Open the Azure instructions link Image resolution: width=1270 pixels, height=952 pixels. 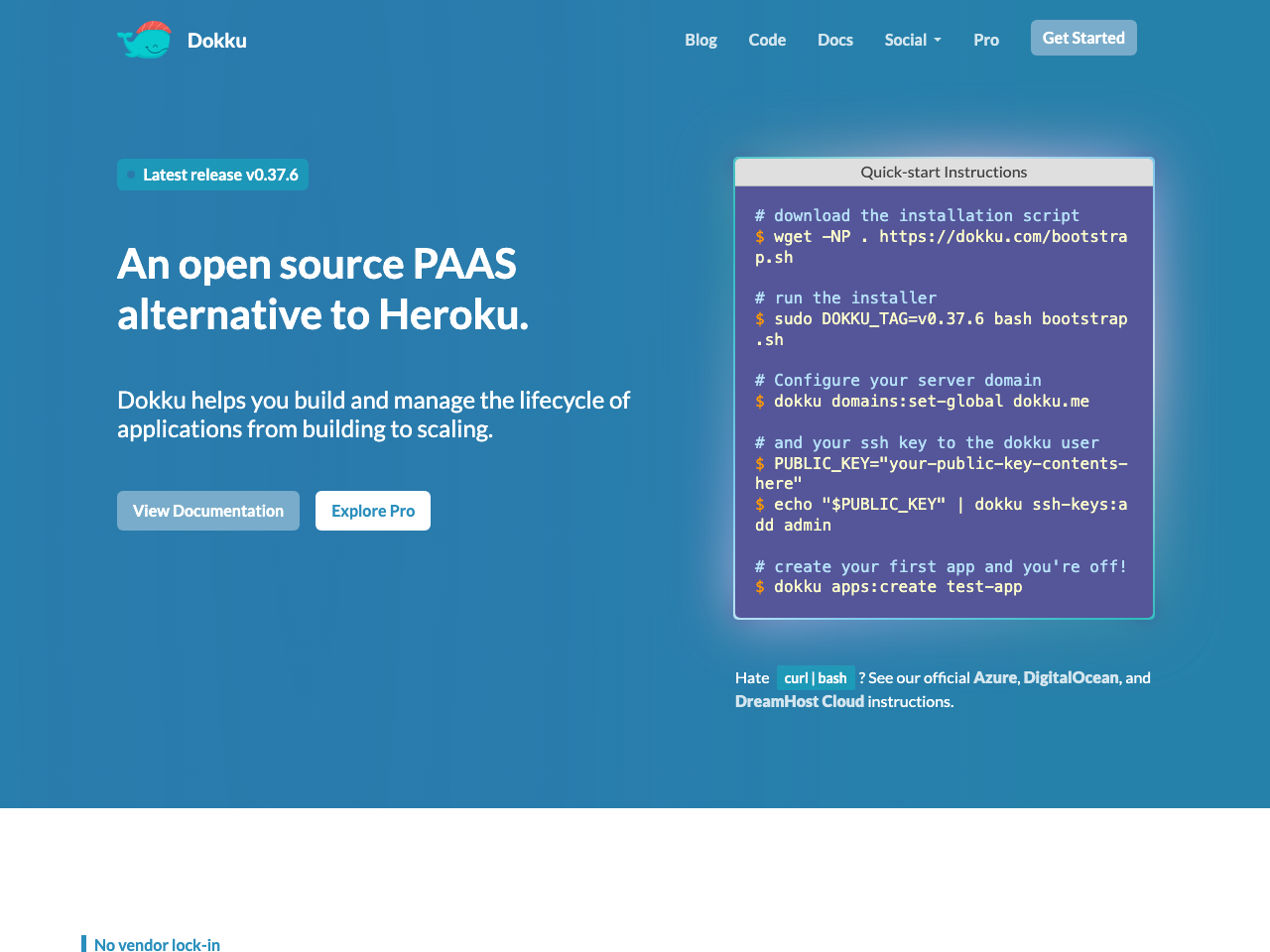994,677
